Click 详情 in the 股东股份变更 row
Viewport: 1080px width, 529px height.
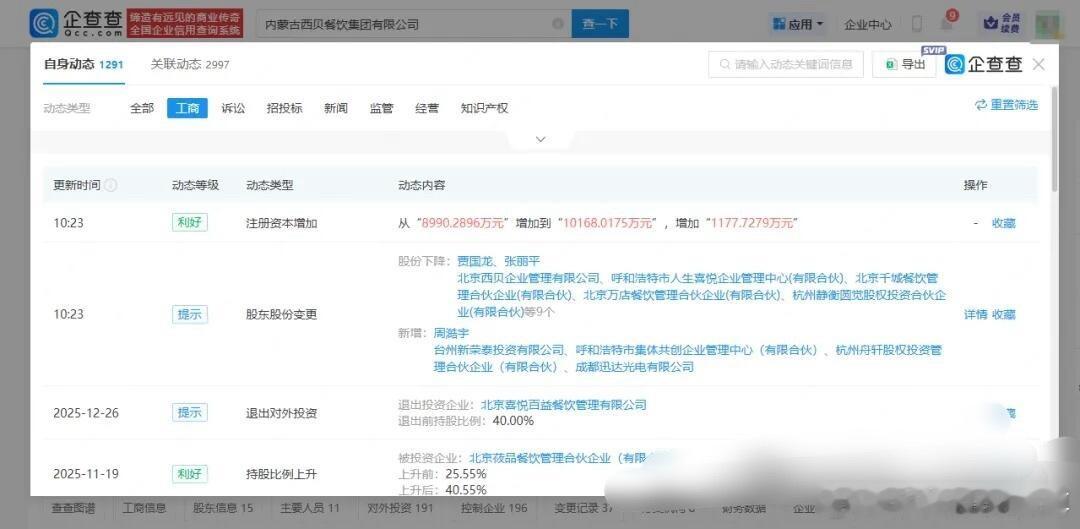(975, 315)
